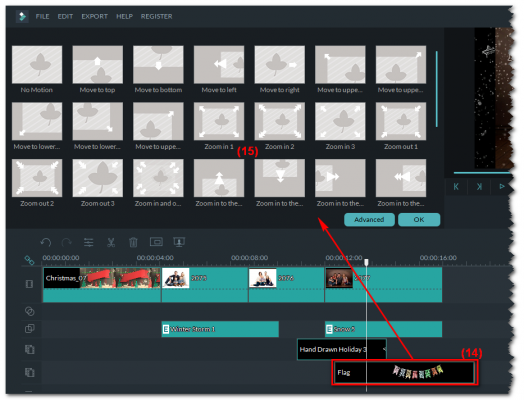Click the Power tool presentation icon
Image resolution: width=524 pixels, height=400 pixels.
coord(179,242)
